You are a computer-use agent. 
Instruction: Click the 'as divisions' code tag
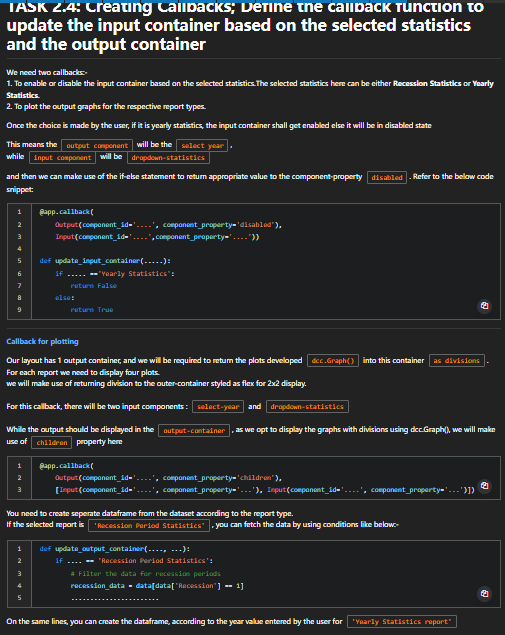click(456, 360)
